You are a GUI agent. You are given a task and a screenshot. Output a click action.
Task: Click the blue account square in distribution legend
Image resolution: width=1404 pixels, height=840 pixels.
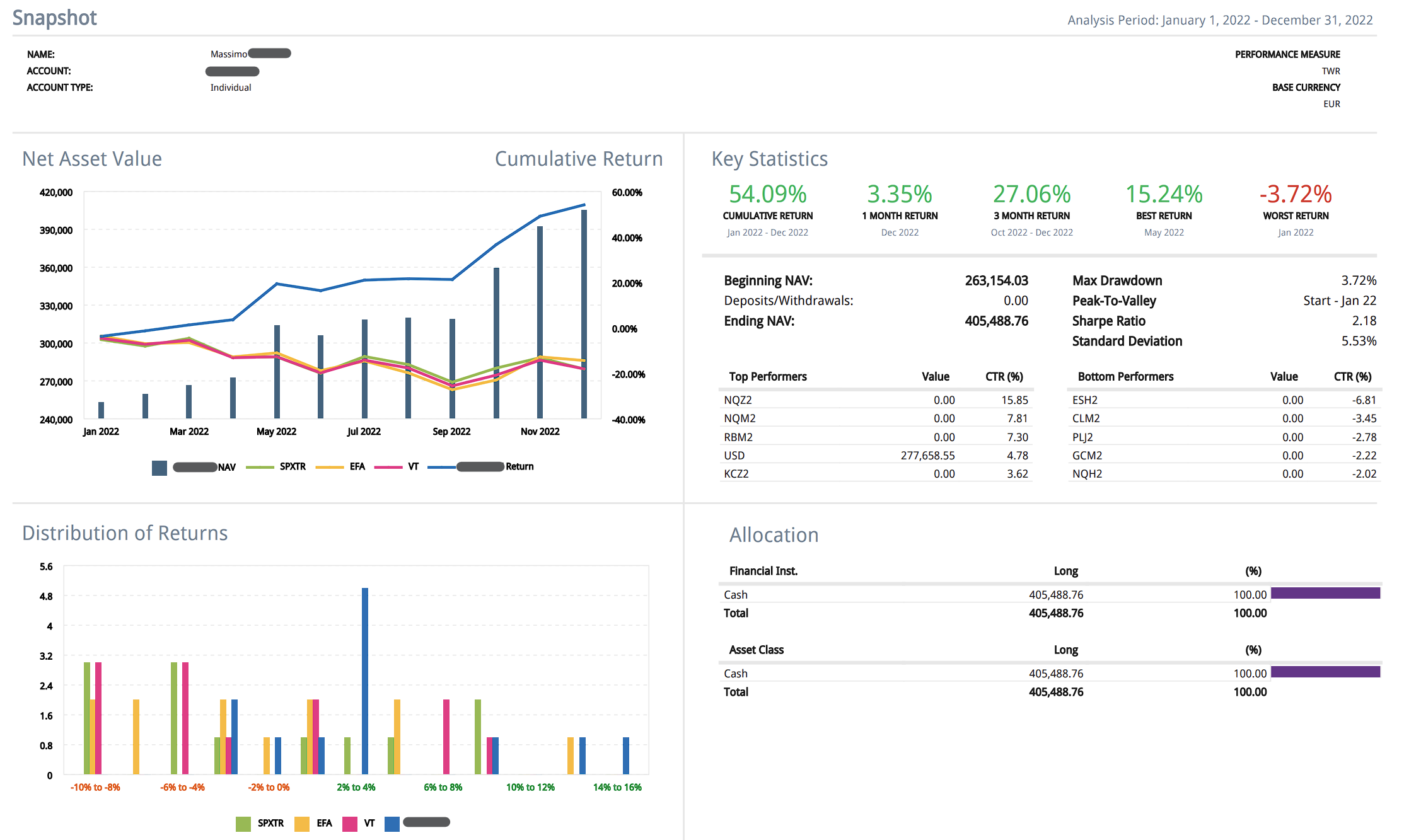[x=392, y=824]
